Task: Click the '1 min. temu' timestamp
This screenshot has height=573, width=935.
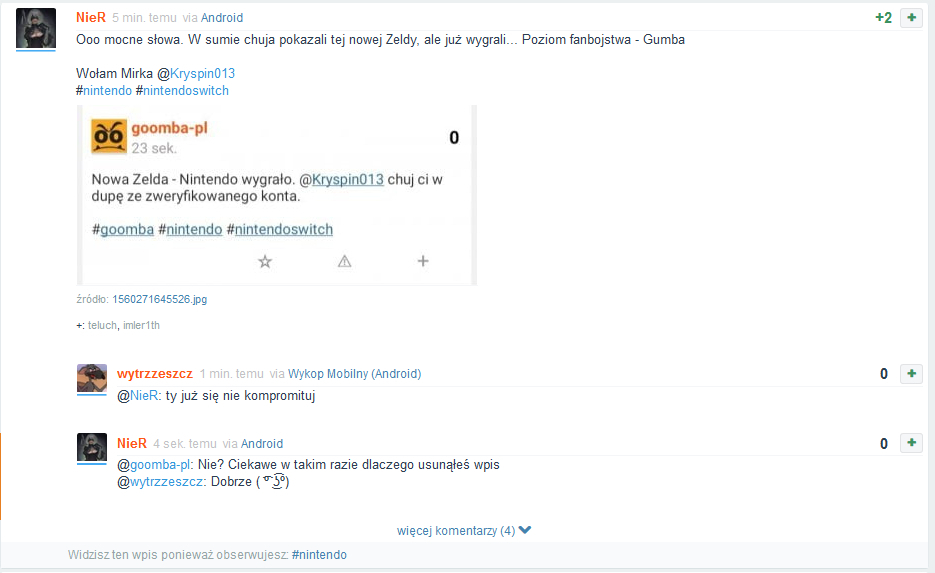Action: [x=231, y=374]
